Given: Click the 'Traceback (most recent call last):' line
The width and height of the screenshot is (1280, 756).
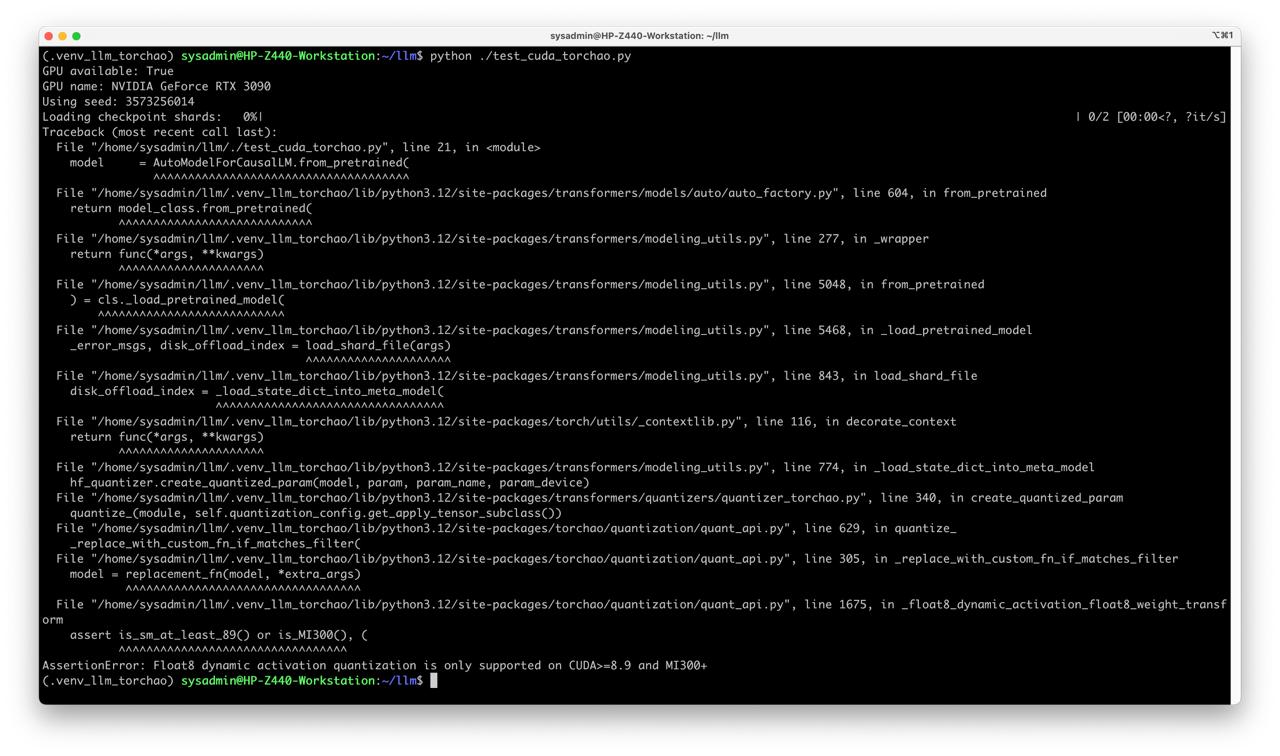Looking at the screenshot, I should pos(160,132).
